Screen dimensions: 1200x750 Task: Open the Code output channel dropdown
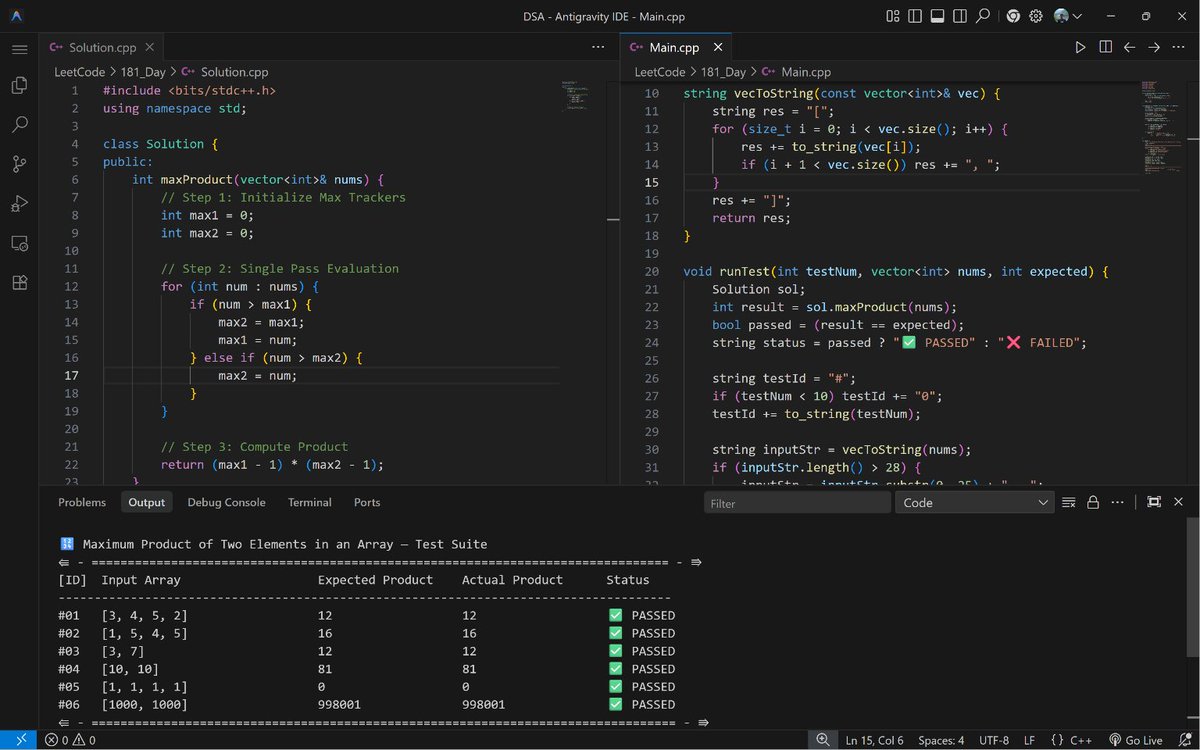pyautogui.click(x=974, y=503)
